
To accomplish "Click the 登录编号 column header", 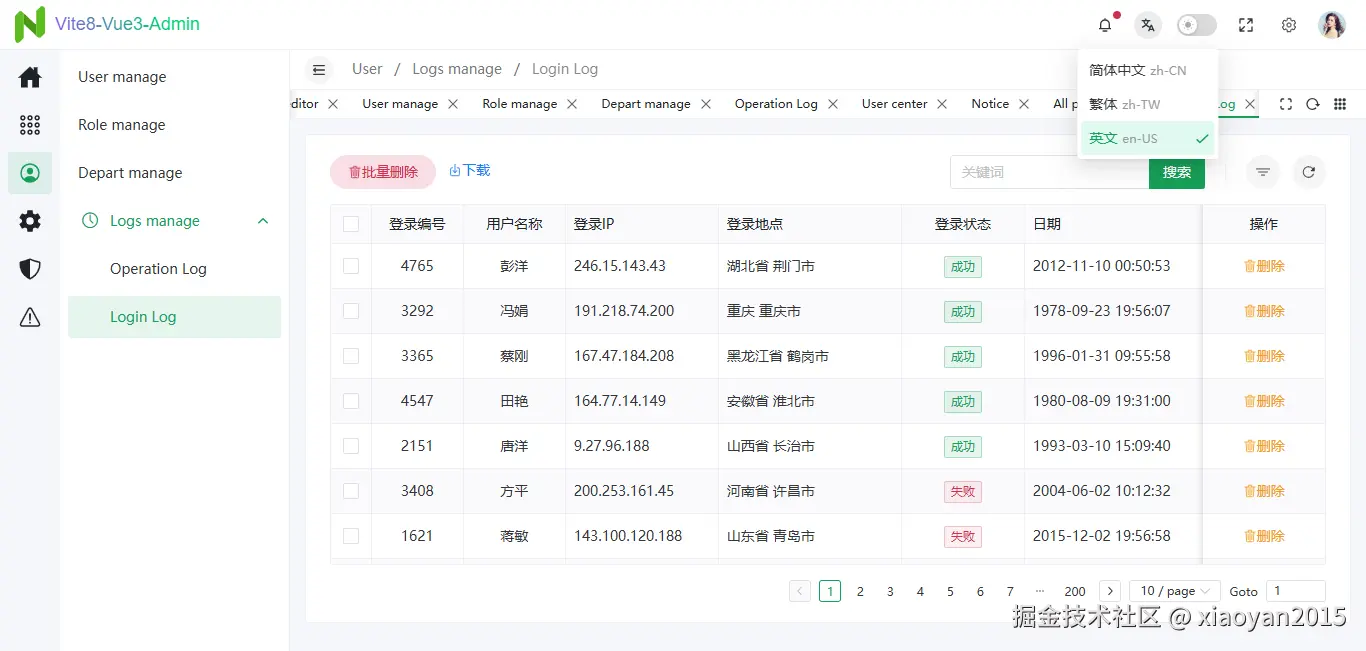I will tap(417, 224).
